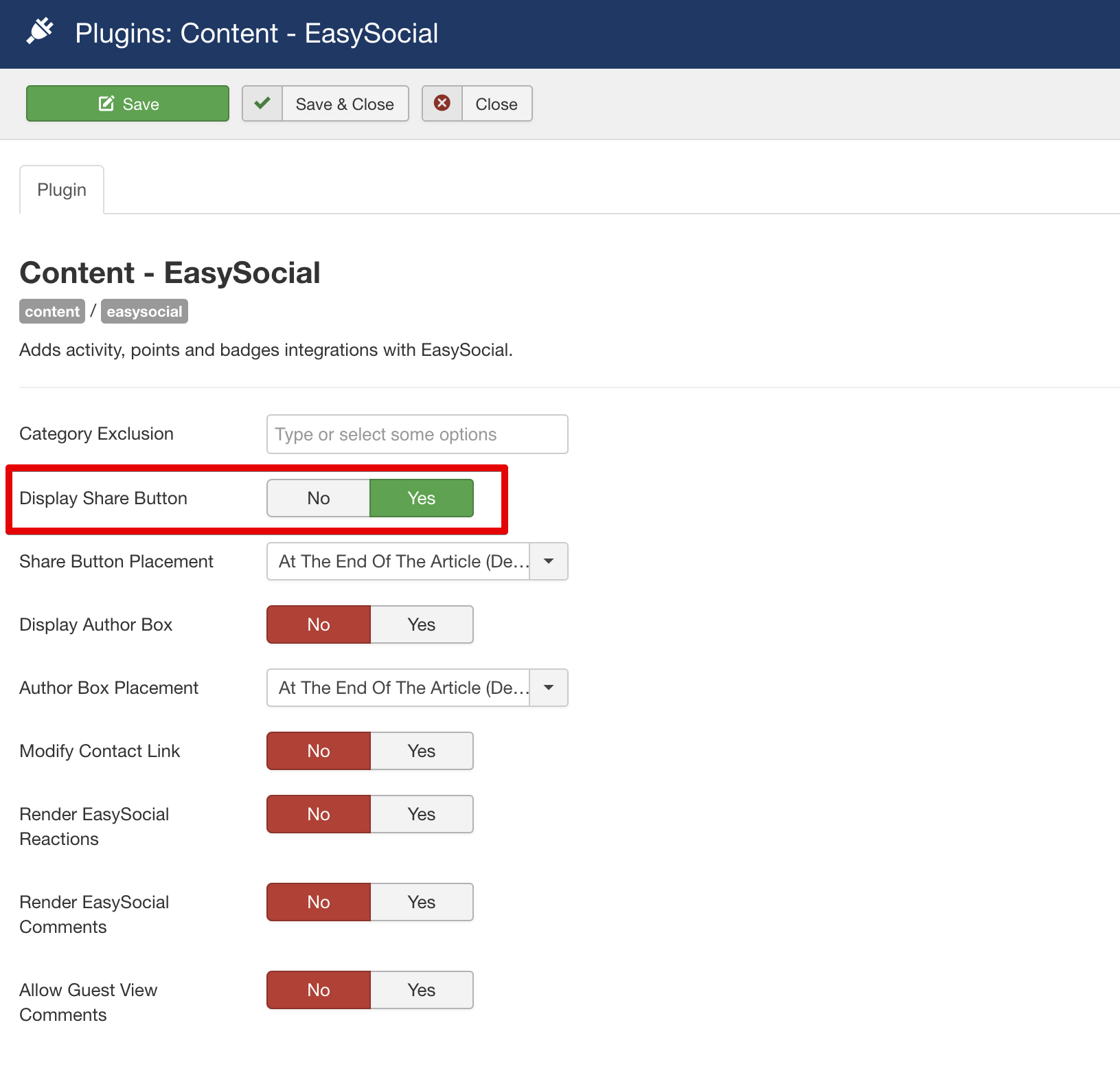Click the 'Render EasySocial Reactions' label

pyautogui.click(x=94, y=826)
